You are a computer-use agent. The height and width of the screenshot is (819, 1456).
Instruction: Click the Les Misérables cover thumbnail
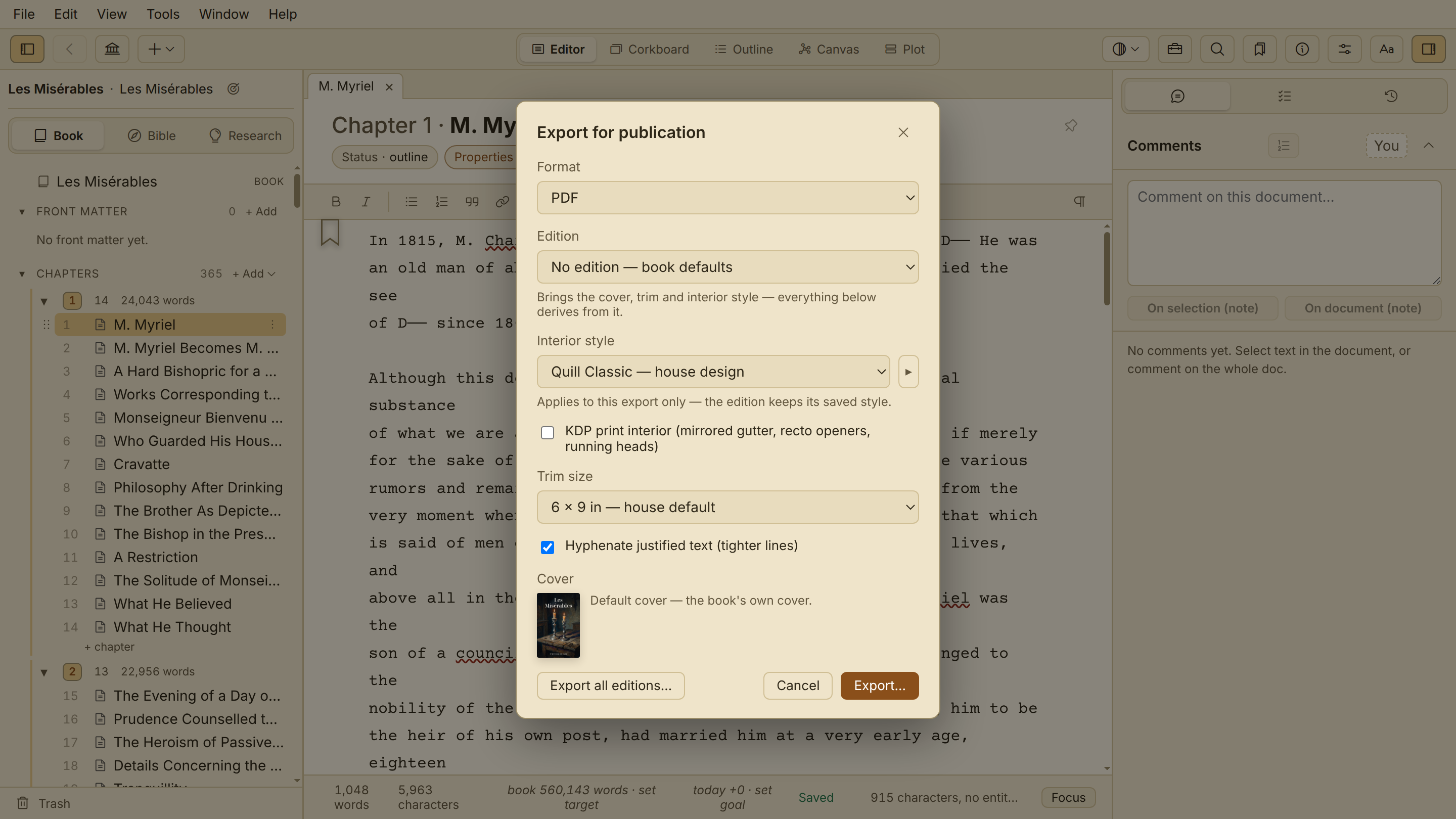[558, 625]
